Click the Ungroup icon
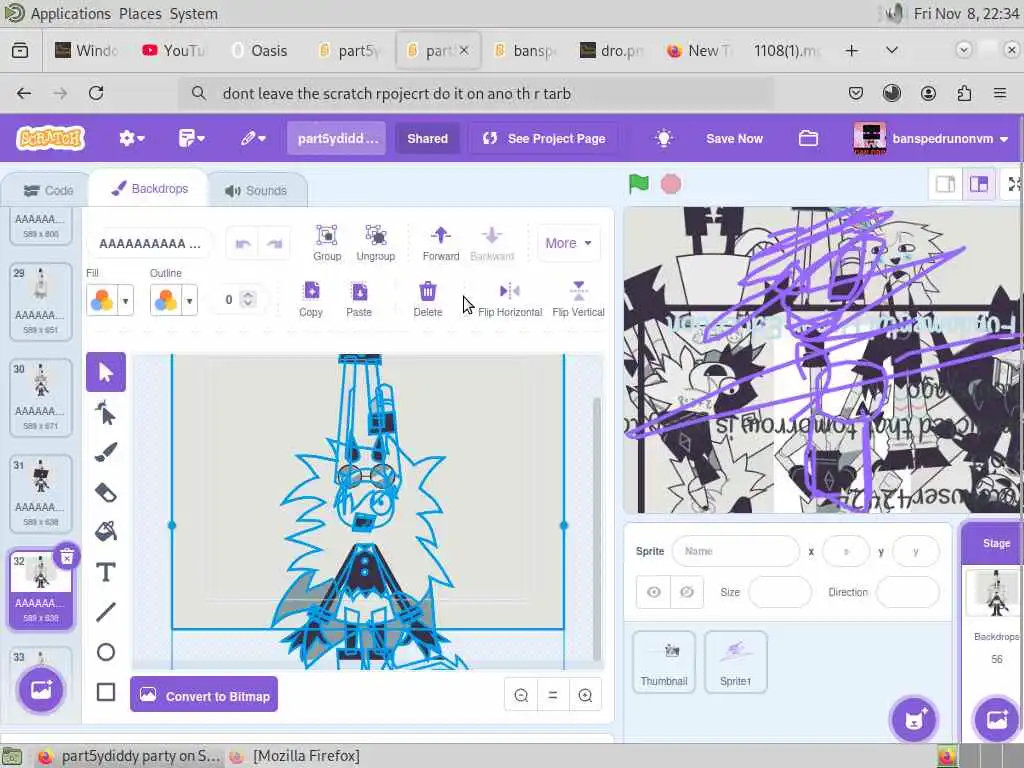The image size is (1024, 768). coord(376,243)
